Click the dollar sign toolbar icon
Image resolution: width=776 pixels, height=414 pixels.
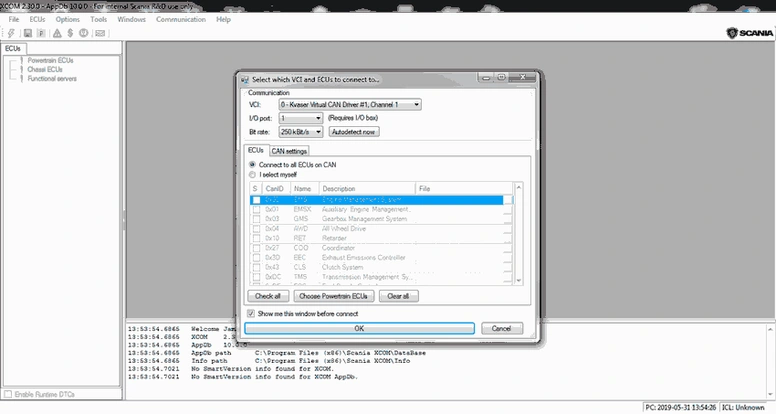70,33
